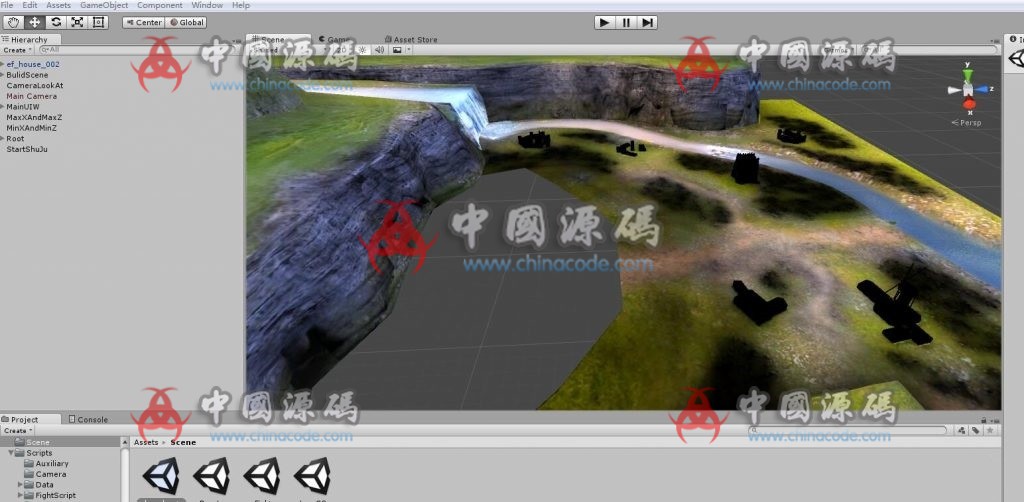Click the red X axis cone of gizmo
The image size is (1024, 502).
[x=969, y=104]
